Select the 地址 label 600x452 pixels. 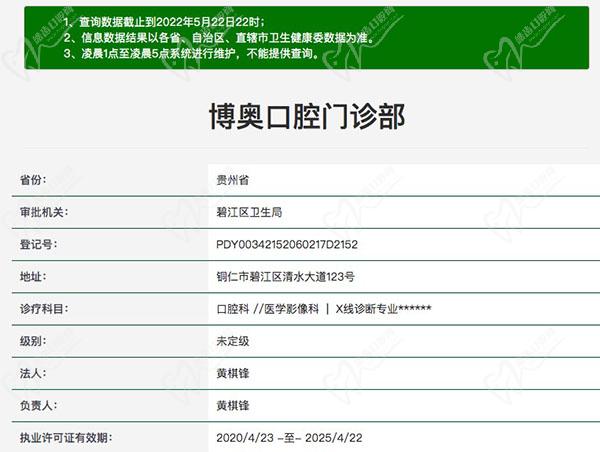point(33,276)
